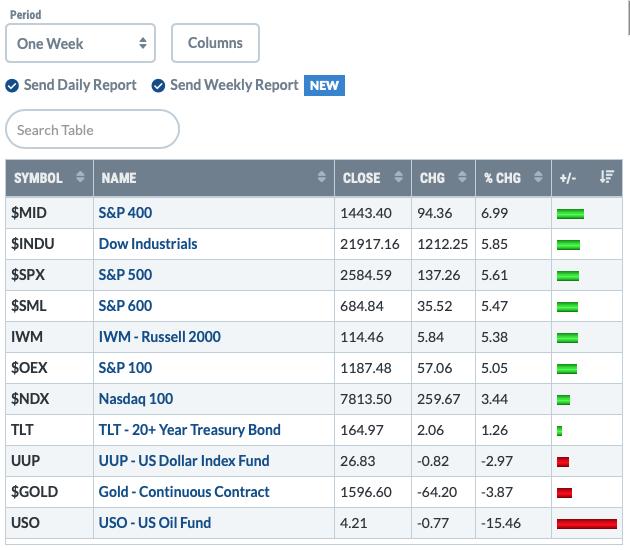The width and height of the screenshot is (630, 550).
Task: Open the Period dropdown set to One Week
Action: coord(80,43)
